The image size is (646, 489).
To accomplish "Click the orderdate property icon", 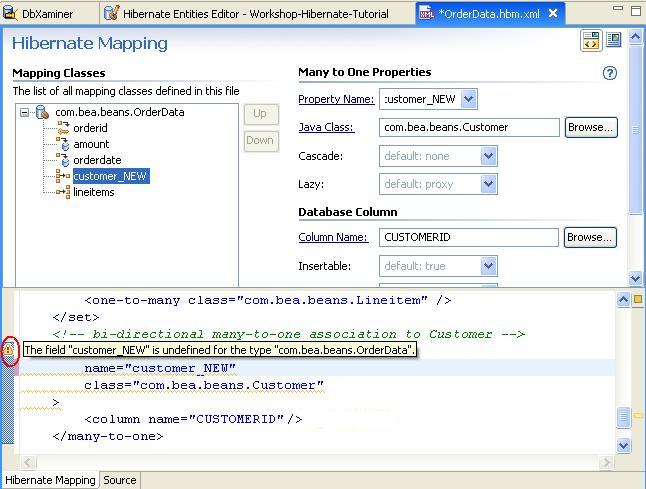I will (63, 160).
